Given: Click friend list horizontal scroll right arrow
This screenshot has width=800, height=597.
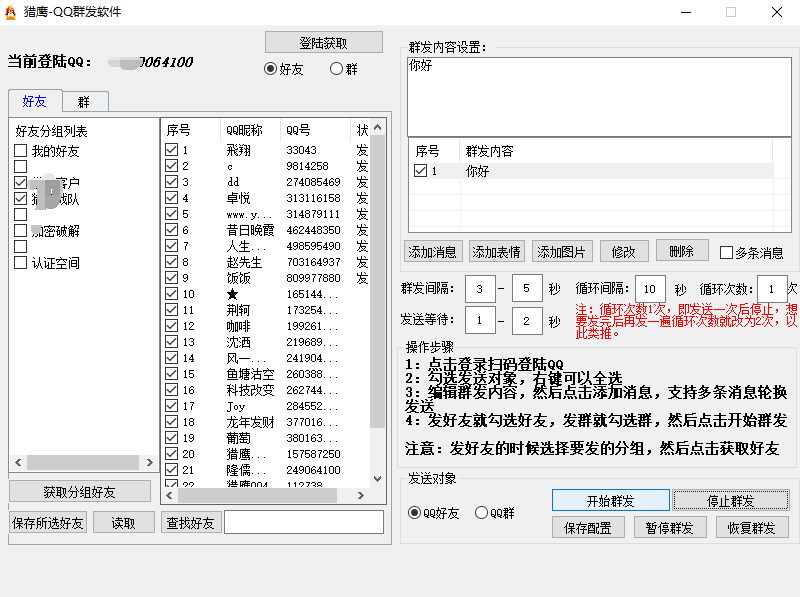Looking at the screenshot, I should (x=361, y=495).
